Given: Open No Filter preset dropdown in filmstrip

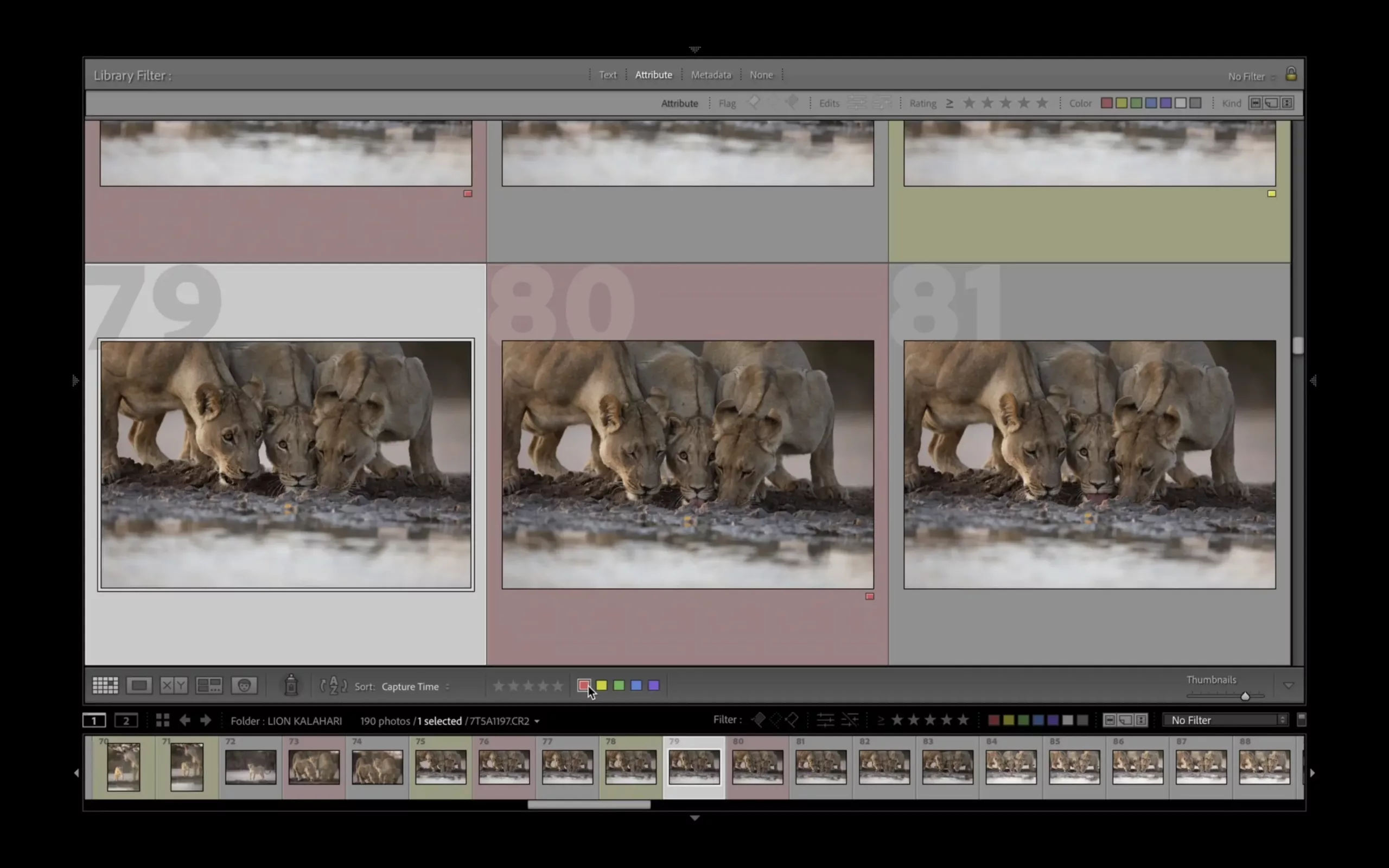Looking at the screenshot, I should click(x=1225, y=719).
